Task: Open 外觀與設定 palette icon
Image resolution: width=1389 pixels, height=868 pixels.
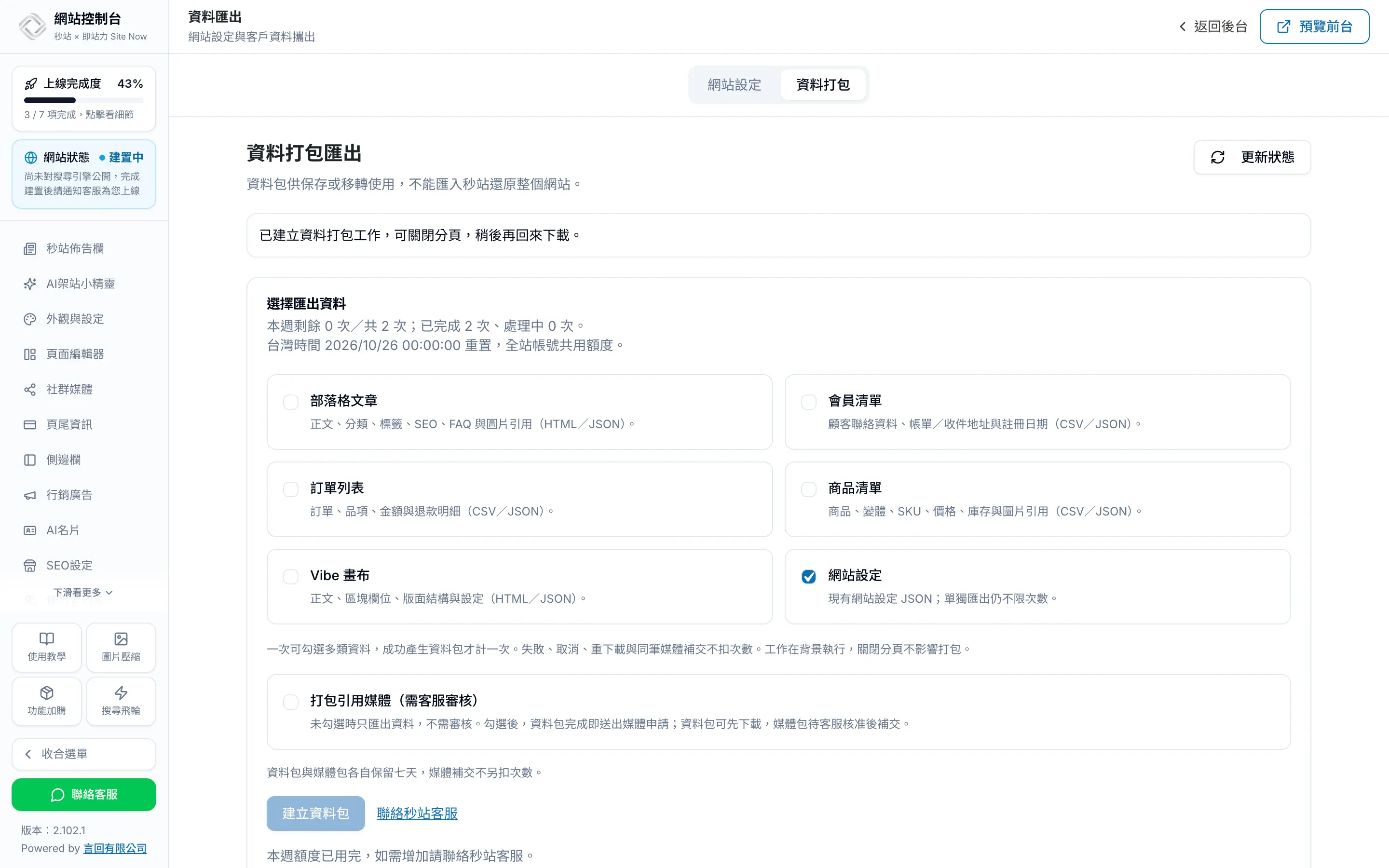Action: pos(30,319)
